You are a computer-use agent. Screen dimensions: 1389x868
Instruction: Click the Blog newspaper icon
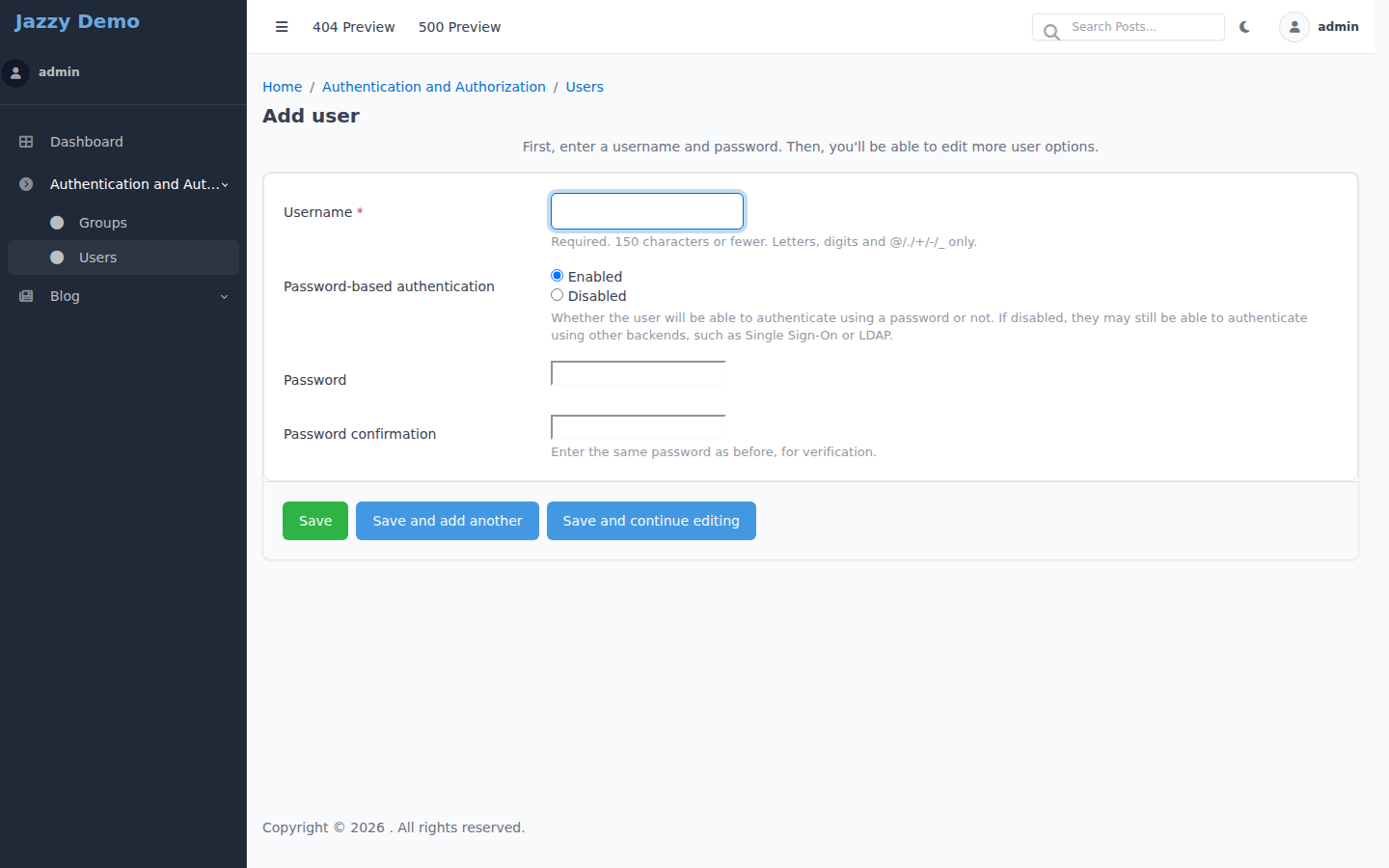pyautogui.click(x=26, y=296)
